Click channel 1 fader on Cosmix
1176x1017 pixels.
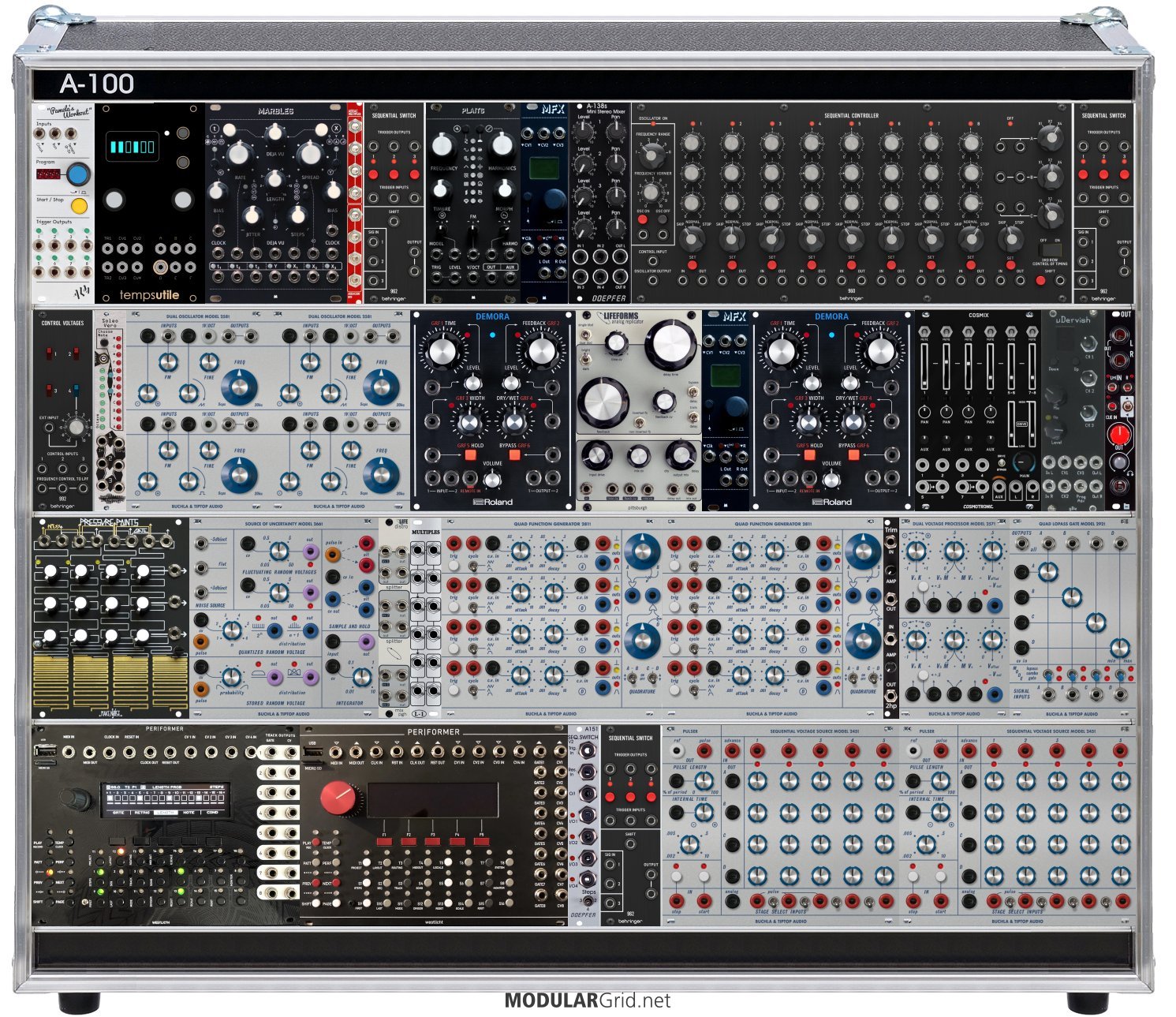coord(924,368)
